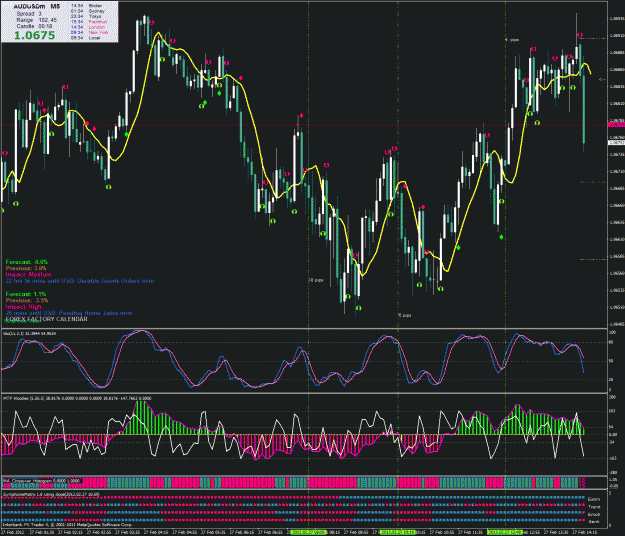Click the '27 Feb 2012' first time axis label
Viewport: 625px width, 536px height.
(13, 532)
